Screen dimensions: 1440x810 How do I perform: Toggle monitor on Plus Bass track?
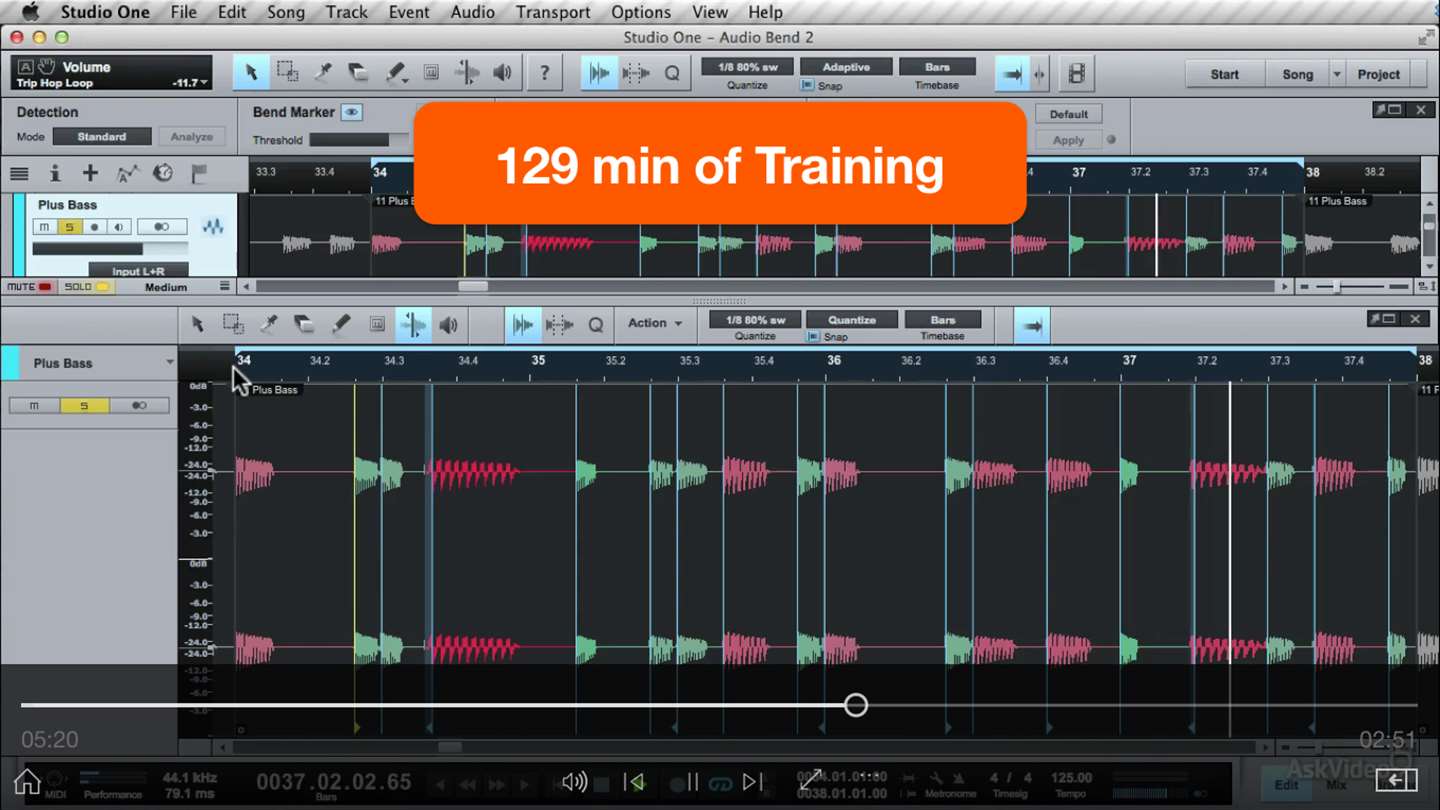[119, 227]
